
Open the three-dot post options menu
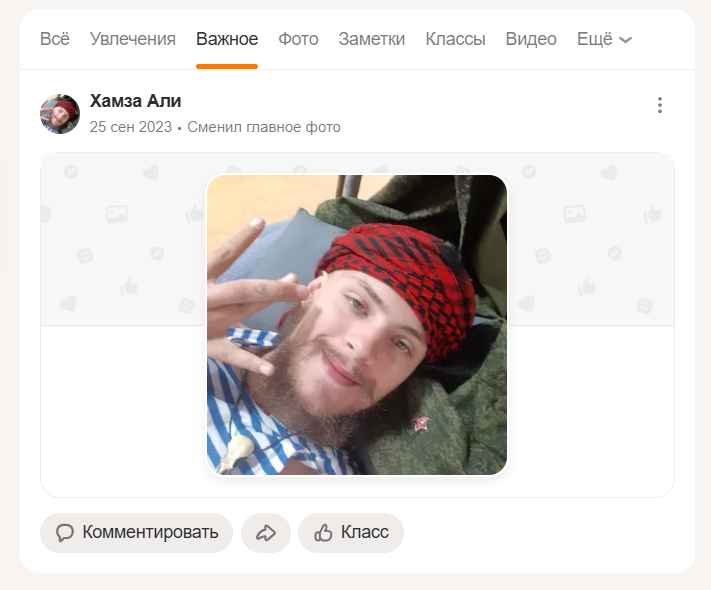click(x=660, y=105)
